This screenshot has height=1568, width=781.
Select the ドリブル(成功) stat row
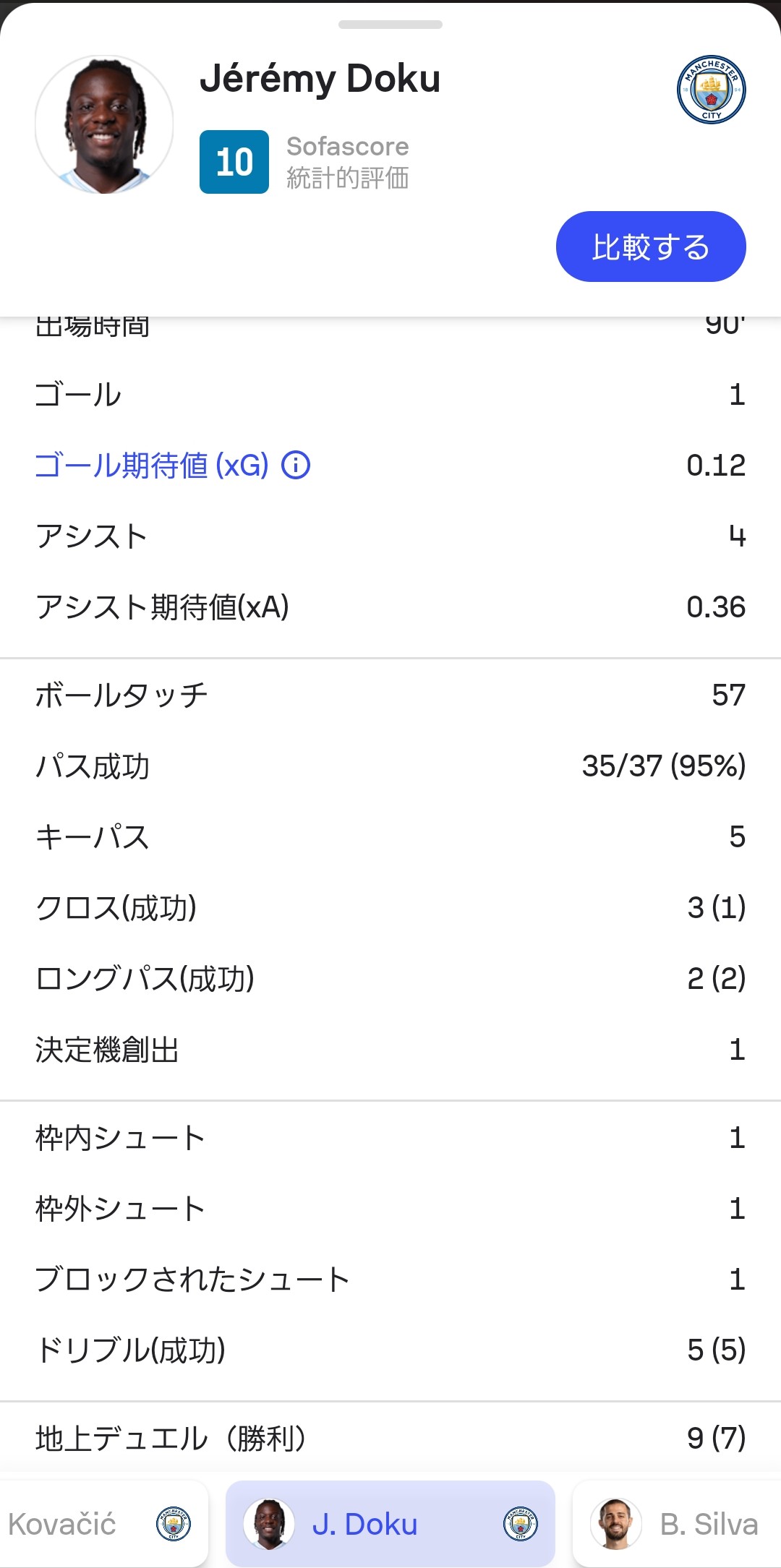pos(390,1350)
